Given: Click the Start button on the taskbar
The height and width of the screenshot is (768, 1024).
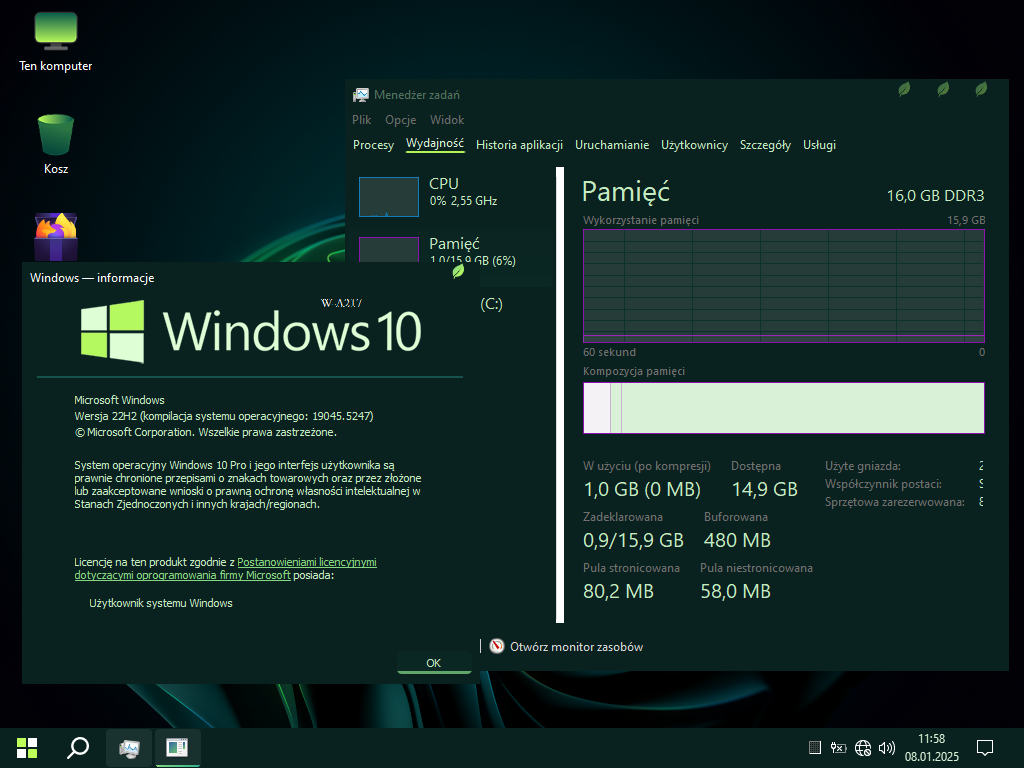Looking at the screenshot, I should (x=27, y=747).
